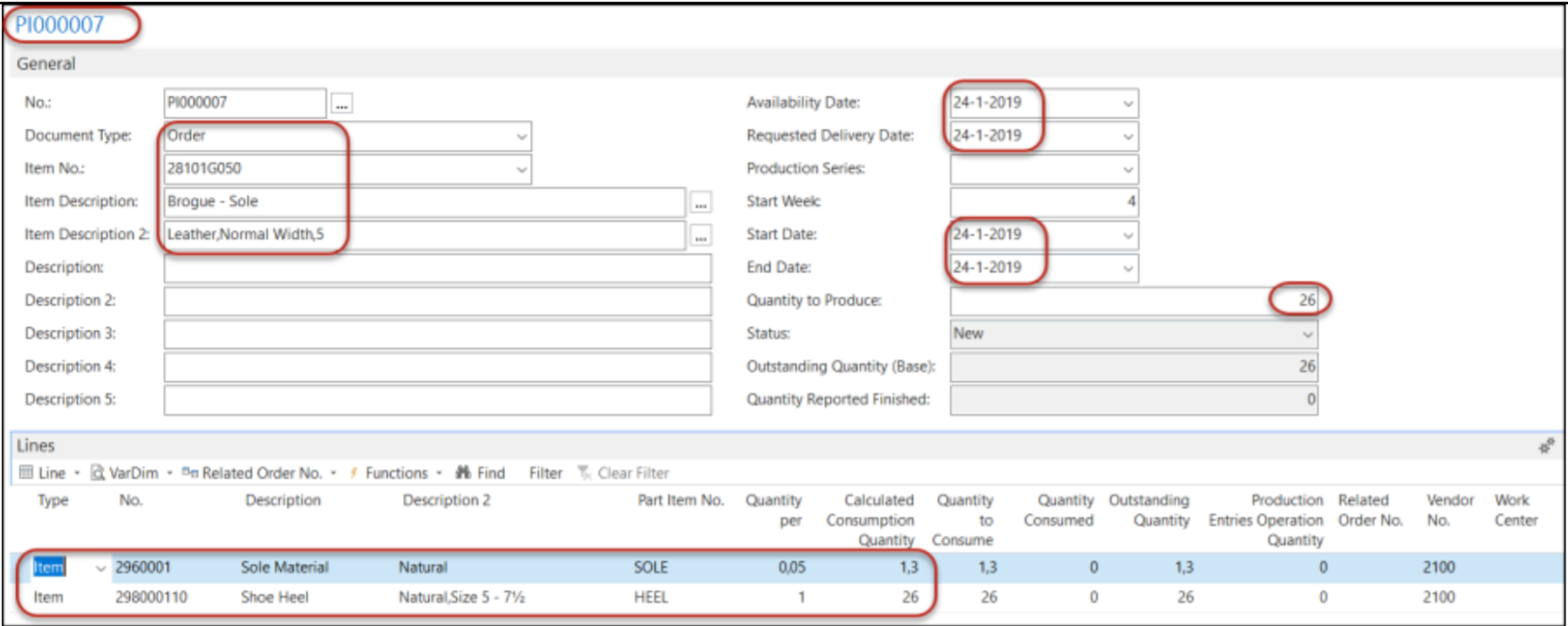This screenshot has width=1568, height=626.
Task: Click the Type column header
Action: click(x=52, y=501)
